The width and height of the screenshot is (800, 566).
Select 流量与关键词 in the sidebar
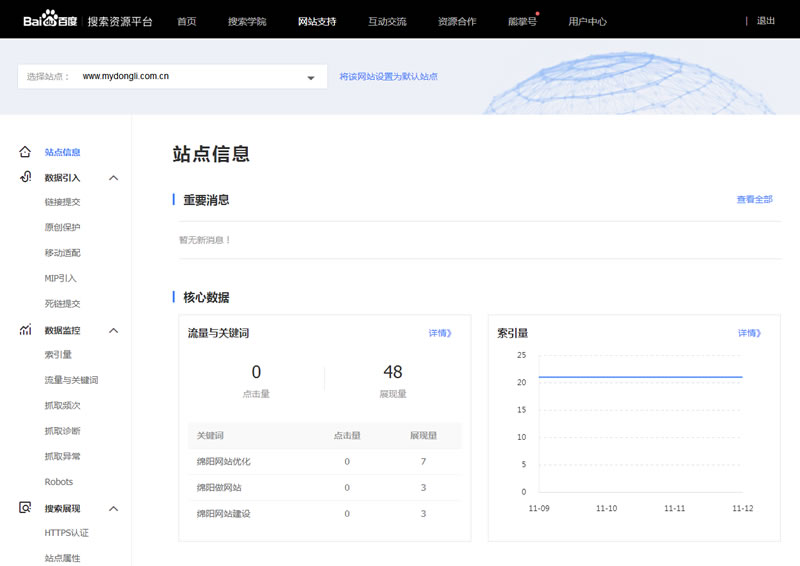(71, 380)
